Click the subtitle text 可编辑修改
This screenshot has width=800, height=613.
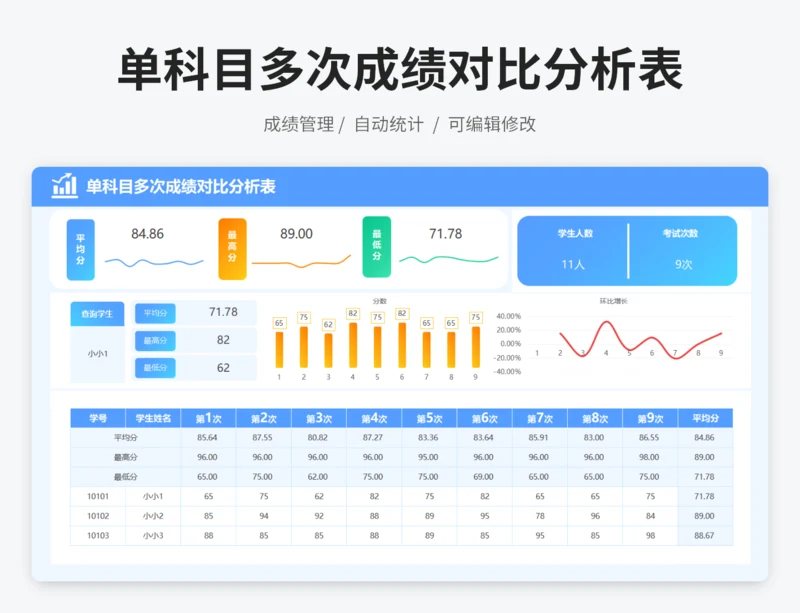(x=492, y=124)
